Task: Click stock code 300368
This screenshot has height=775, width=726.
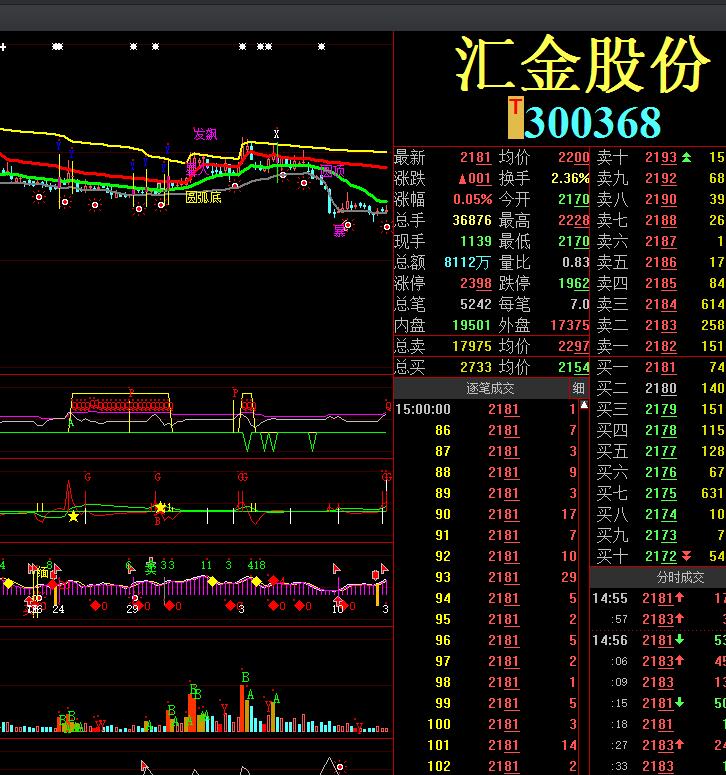Action: coord(592,122)
